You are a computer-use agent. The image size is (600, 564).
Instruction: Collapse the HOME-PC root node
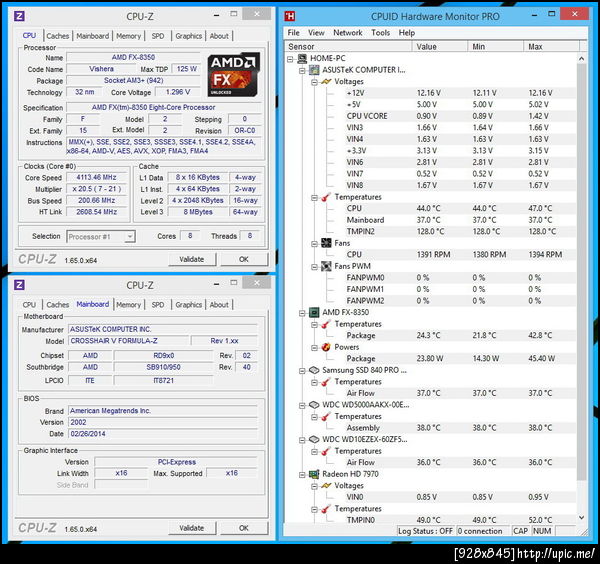point(290,59)
